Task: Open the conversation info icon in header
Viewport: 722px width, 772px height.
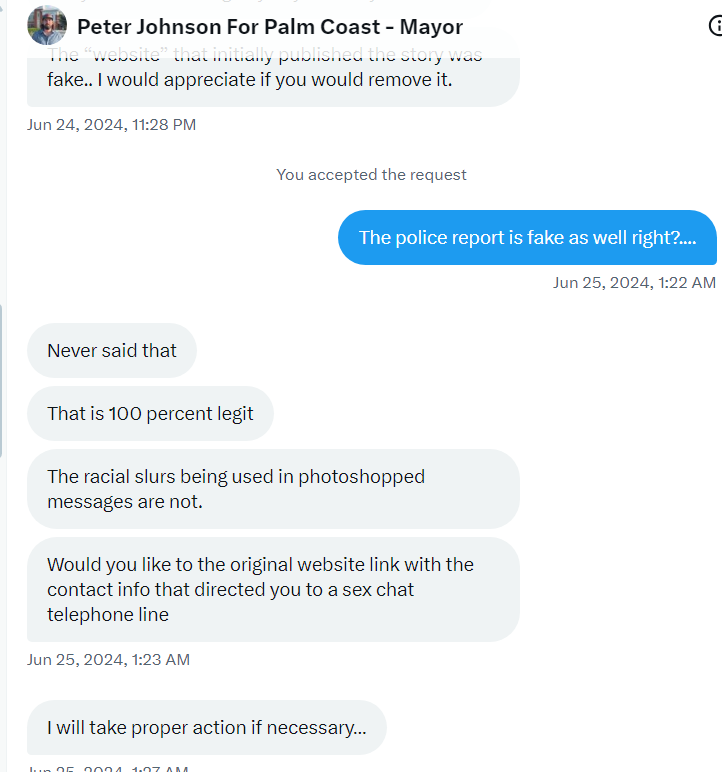Action: [x=715, y=26]
